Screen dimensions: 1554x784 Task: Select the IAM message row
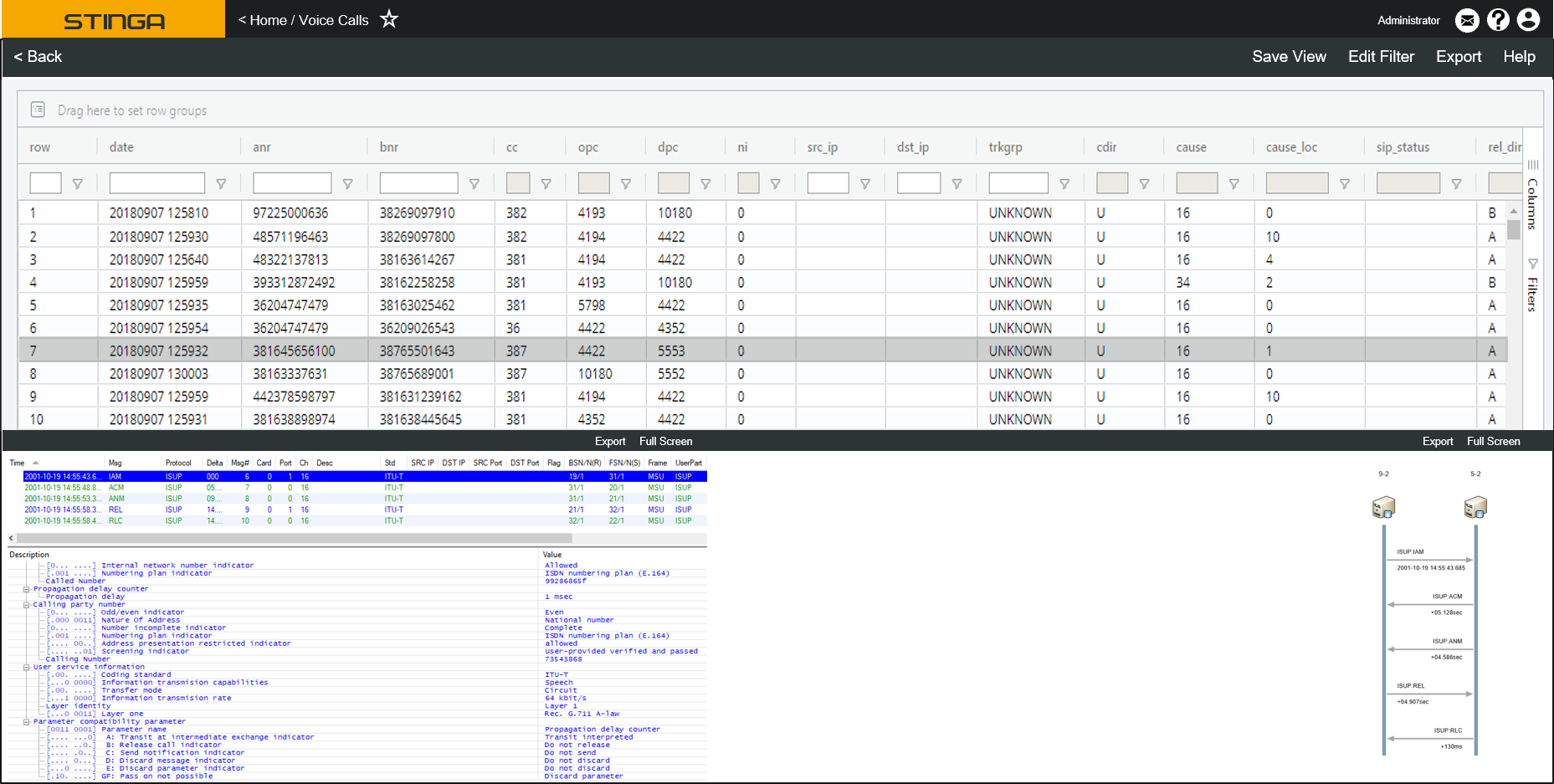365,476
